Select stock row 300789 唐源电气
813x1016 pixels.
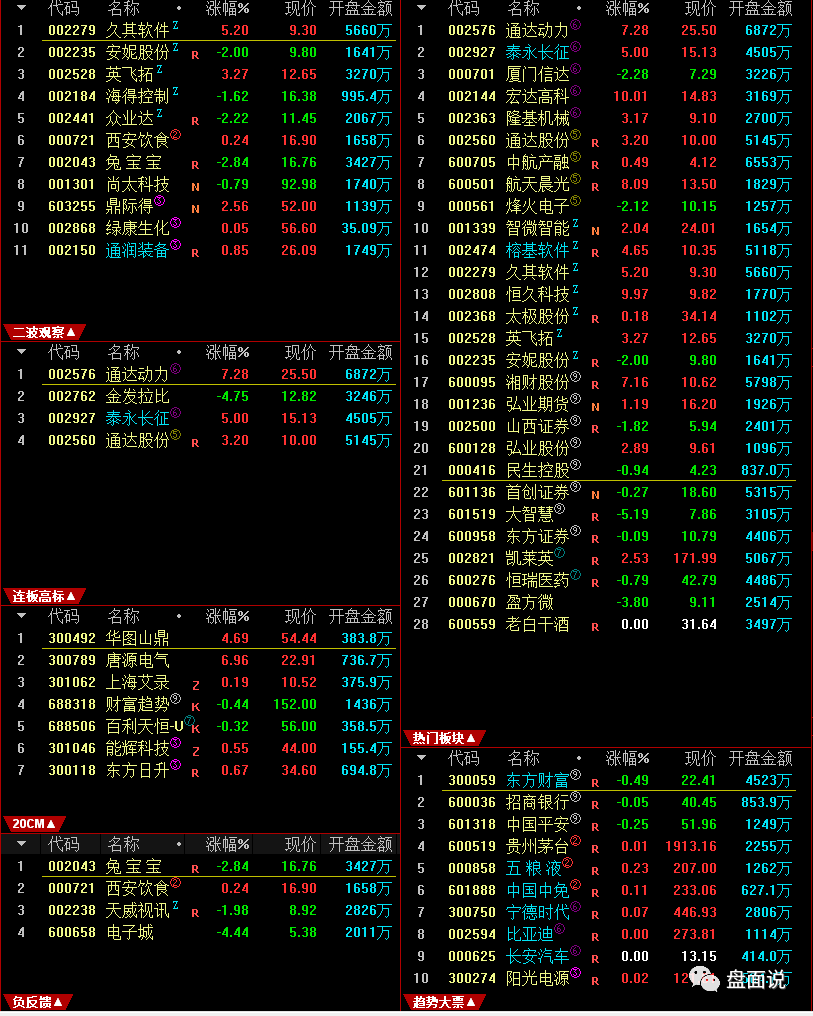pyautogui.click(x=201, y=660)
